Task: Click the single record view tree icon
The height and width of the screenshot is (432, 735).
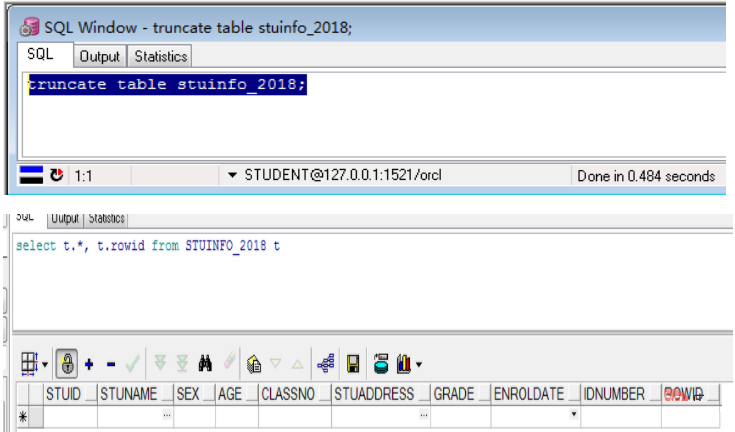Action: coord(325,362)
